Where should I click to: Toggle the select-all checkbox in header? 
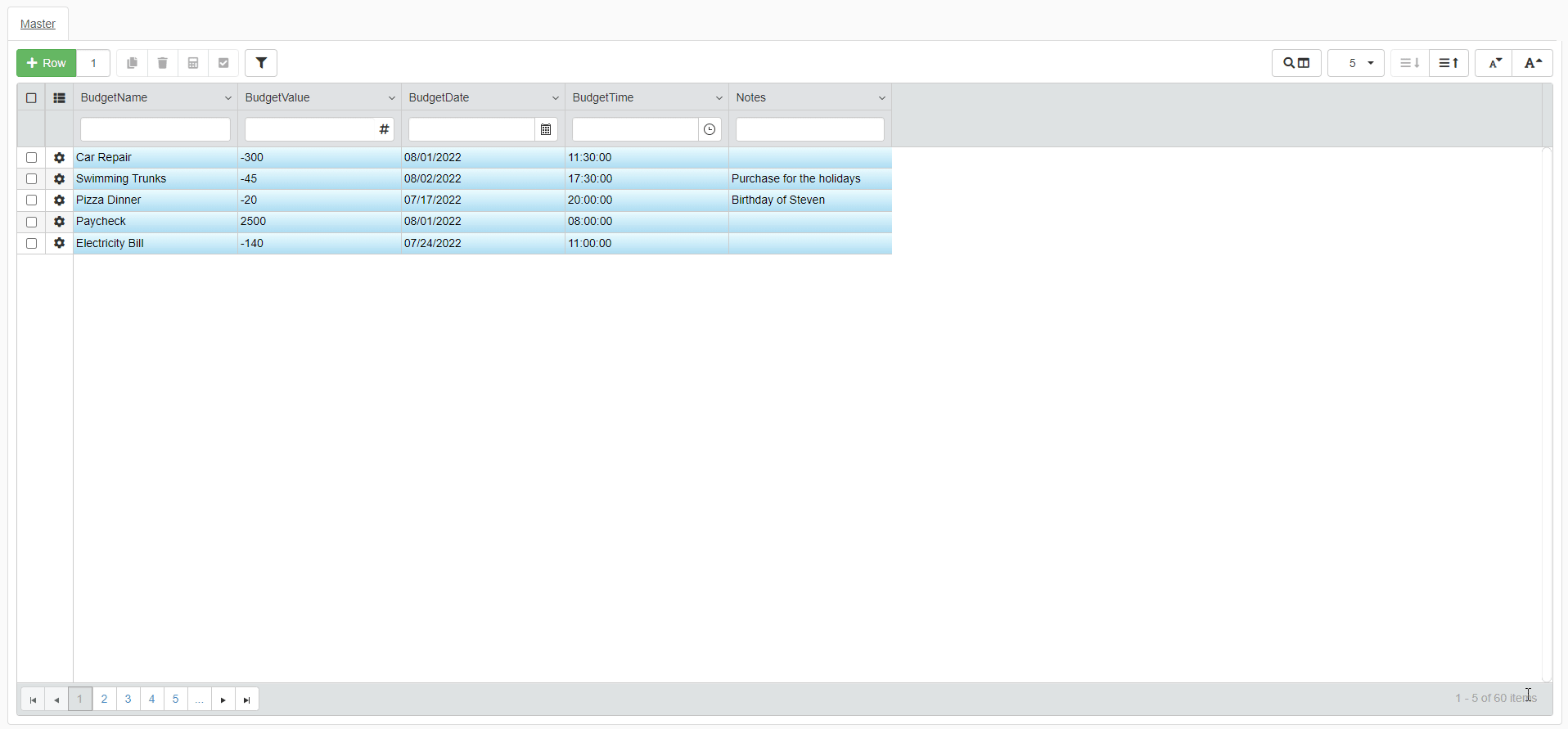pos(31,98)
